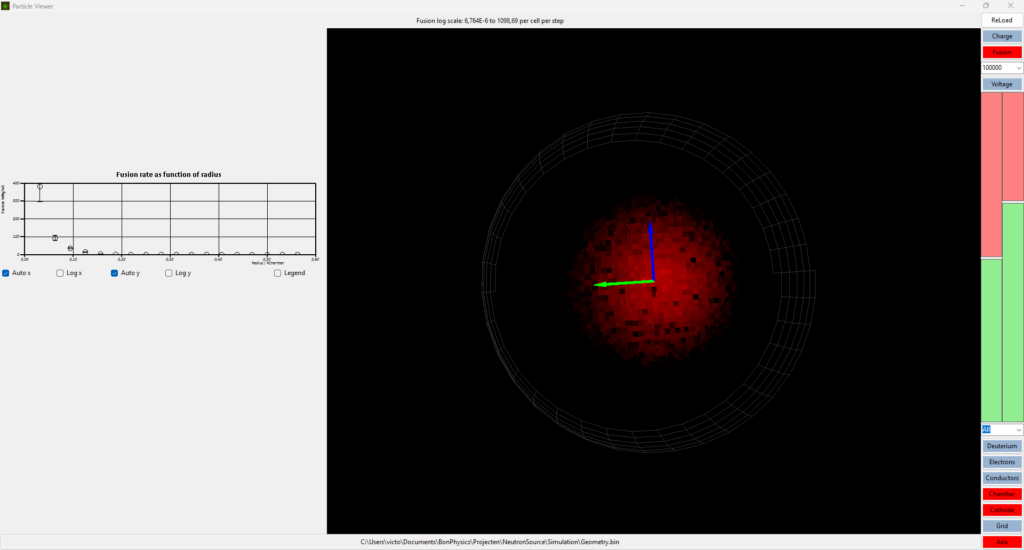Image resolution: width=1024 pixels, height=550 pixels.
Task: Click the restore window icon
Action: click(986, 5)
